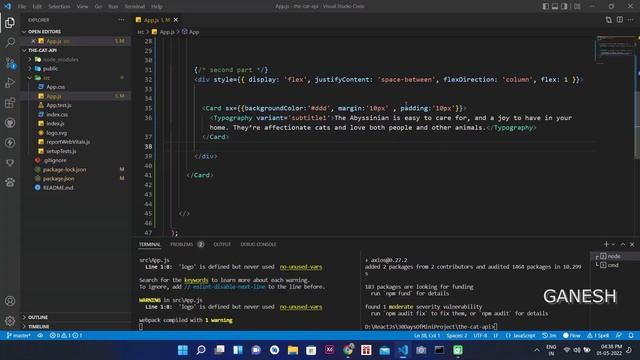
Task: Add a new terminal with plus icon
Action: pos(606,244)
